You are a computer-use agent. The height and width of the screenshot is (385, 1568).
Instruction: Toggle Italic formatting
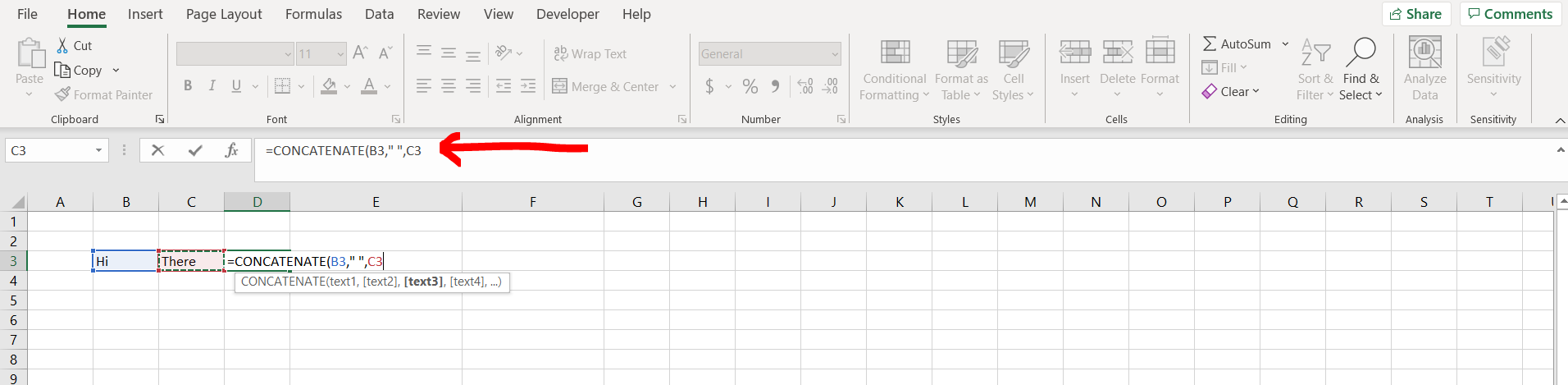pyautogui.click(x=212, y=86)
